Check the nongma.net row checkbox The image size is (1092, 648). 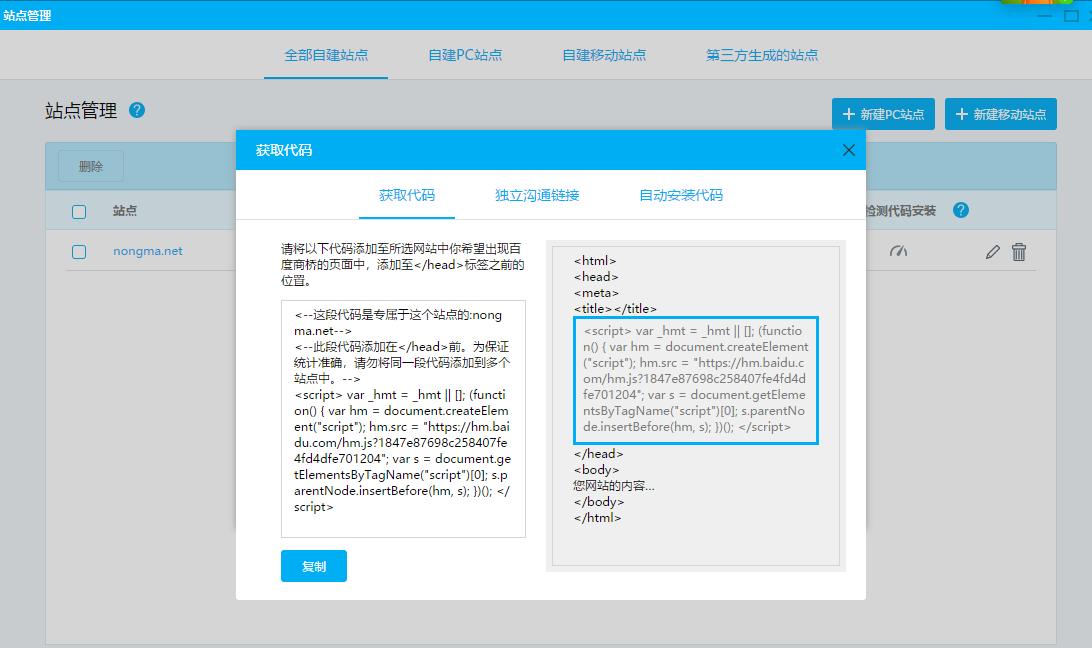click(x=79, y=252)
